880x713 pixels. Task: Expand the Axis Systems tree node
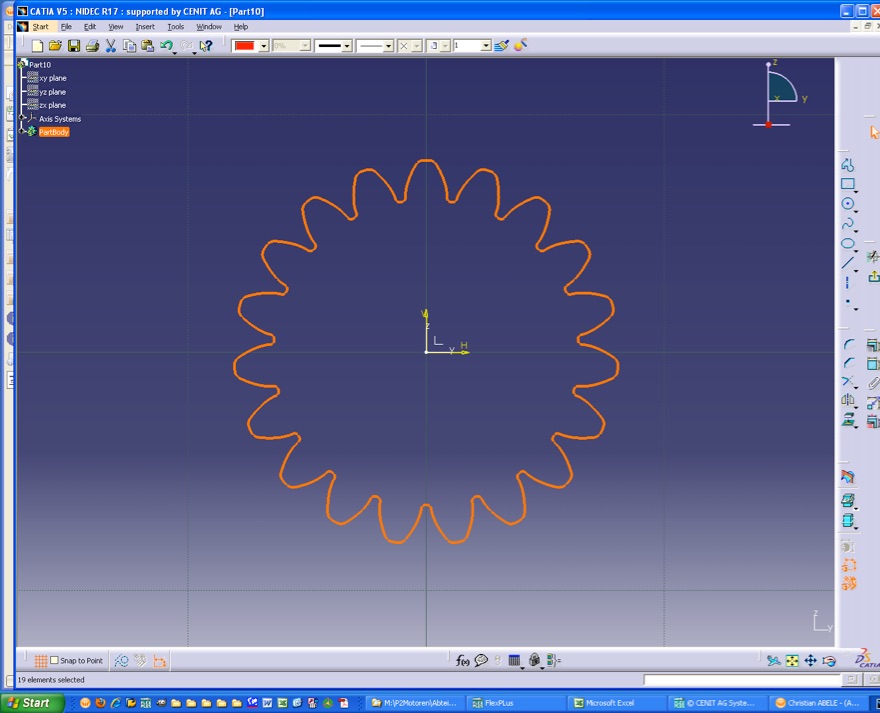[22, 118]
